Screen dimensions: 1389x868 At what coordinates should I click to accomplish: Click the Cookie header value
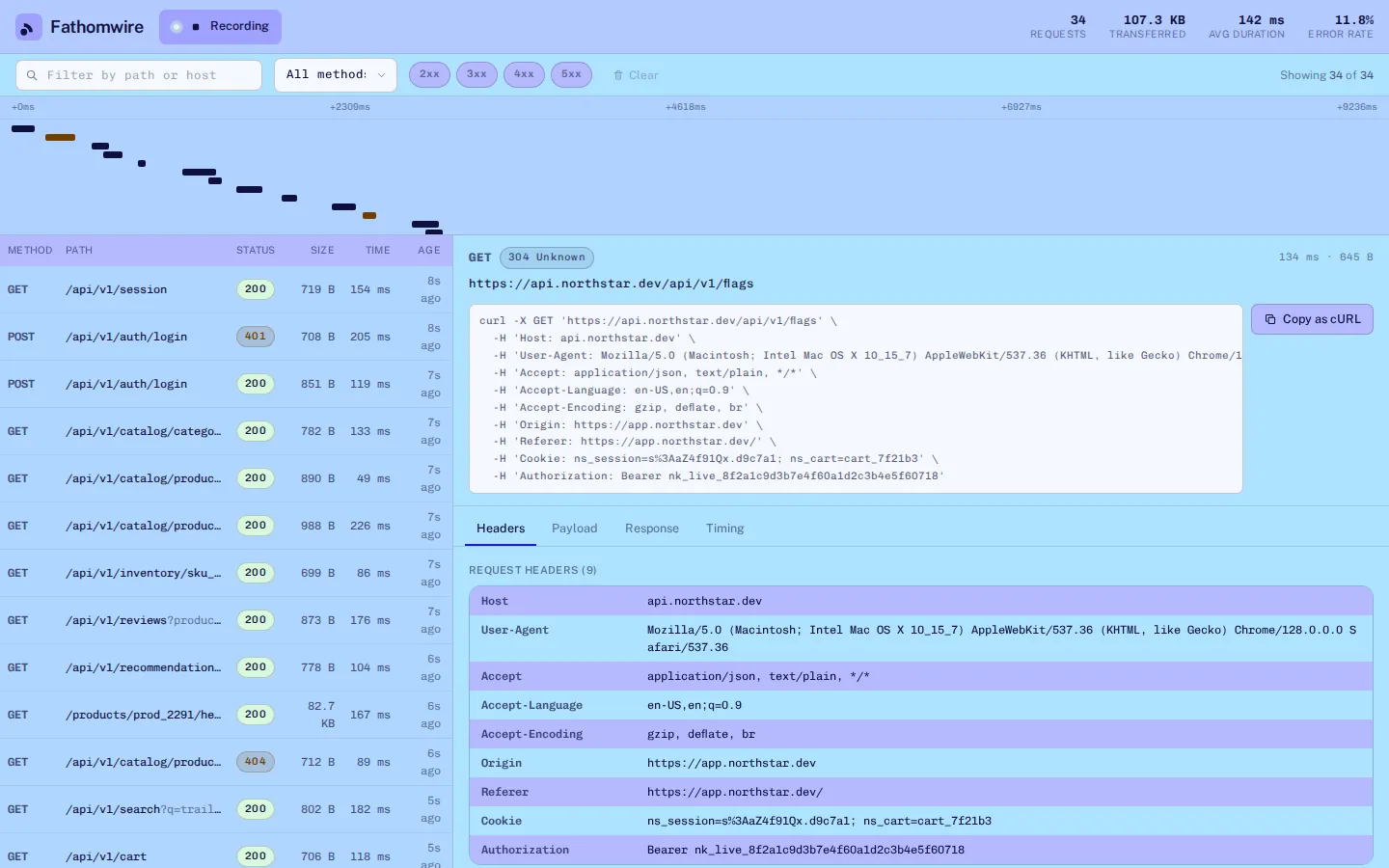click(x=819, y=821)
